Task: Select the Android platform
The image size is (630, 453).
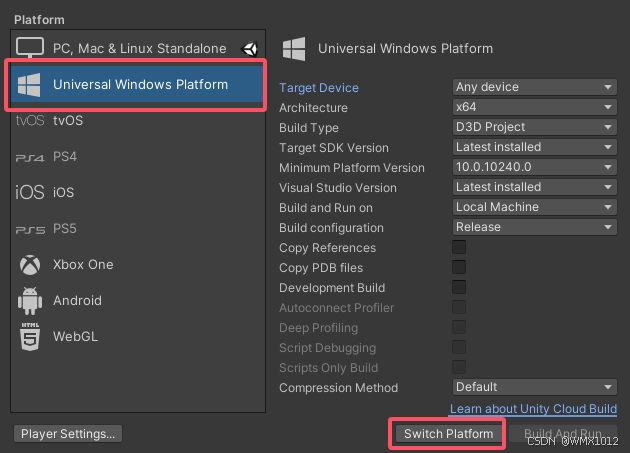Action: (x=138, y=301)
